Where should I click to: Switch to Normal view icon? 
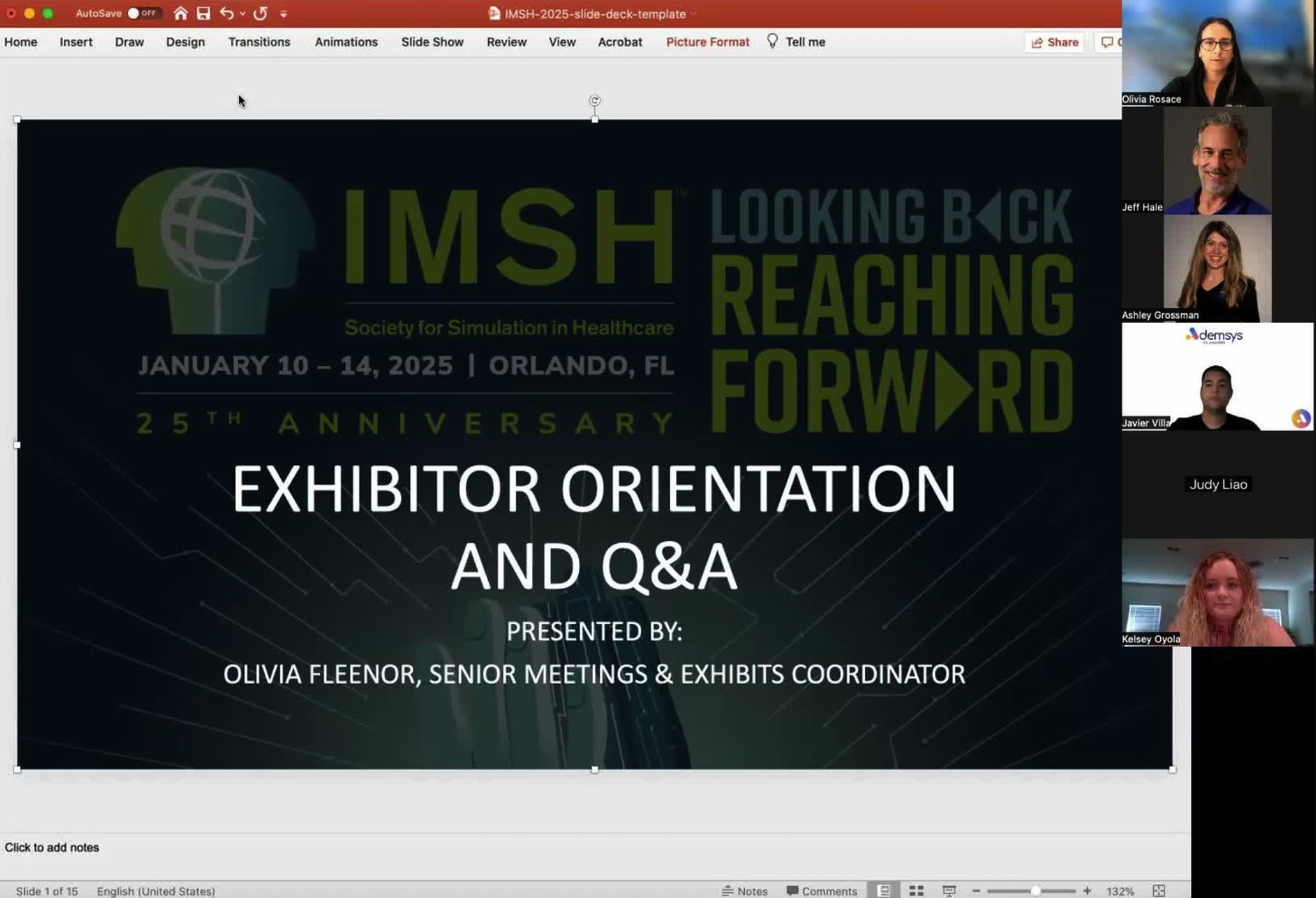pos(884,891)
